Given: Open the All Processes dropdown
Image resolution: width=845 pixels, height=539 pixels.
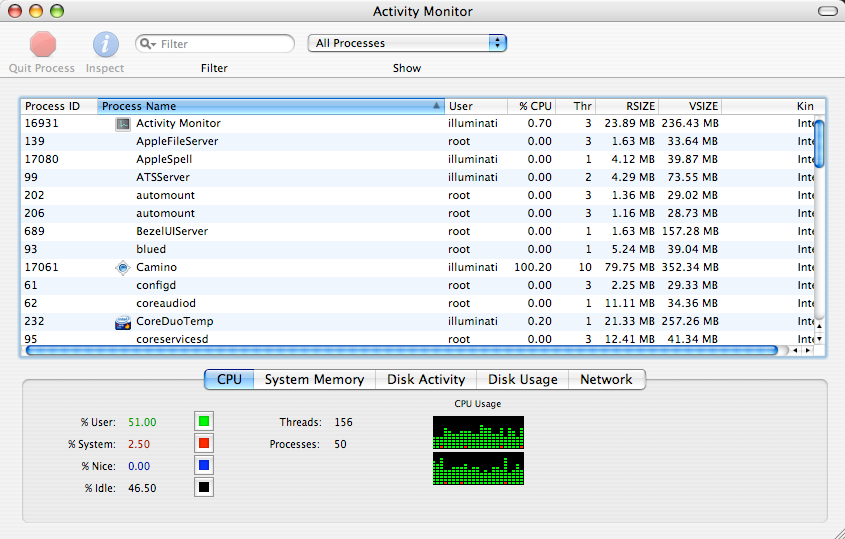Looking at the screenshot, I should coord(407,43).
